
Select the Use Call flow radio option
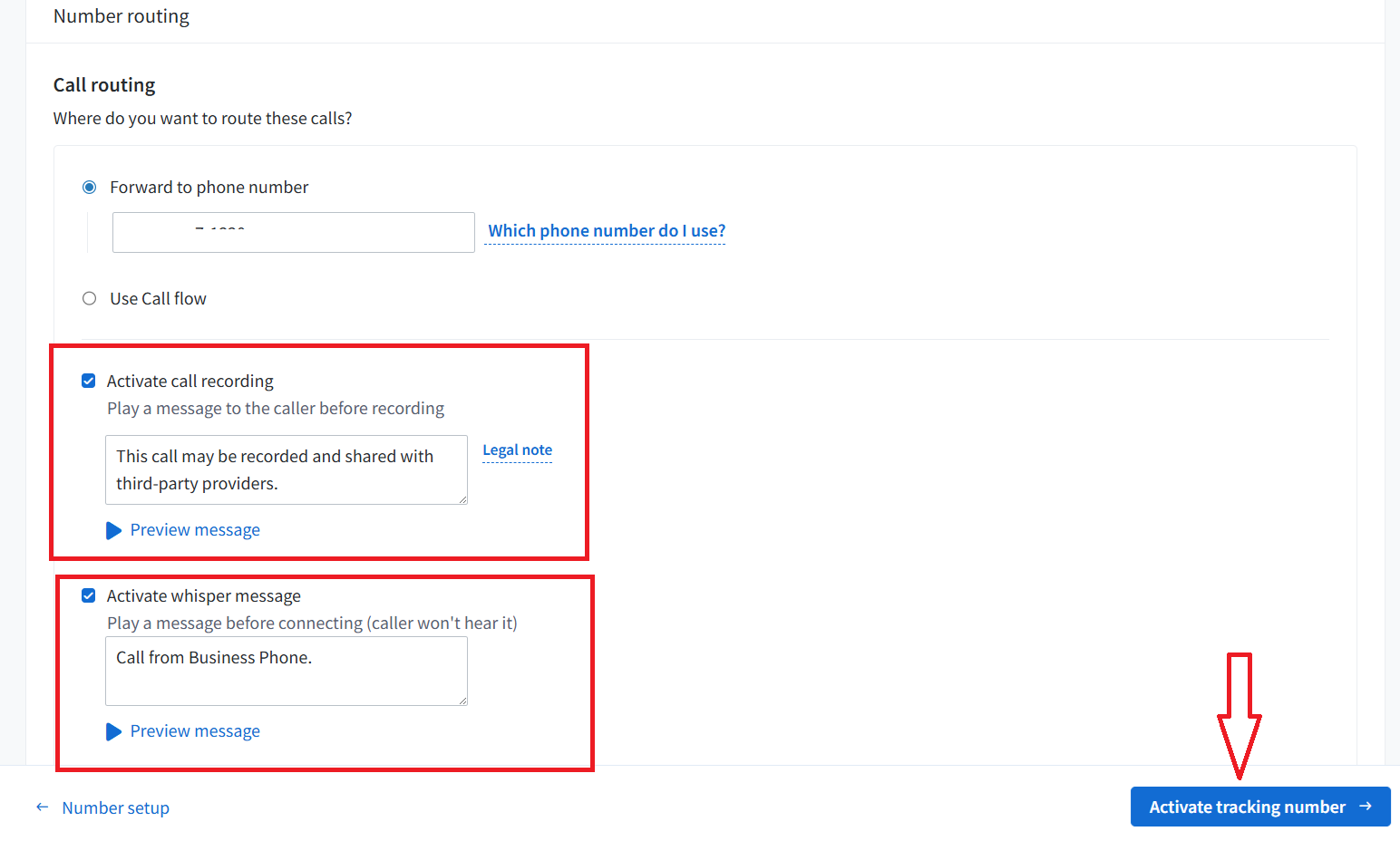pos(89,299)
